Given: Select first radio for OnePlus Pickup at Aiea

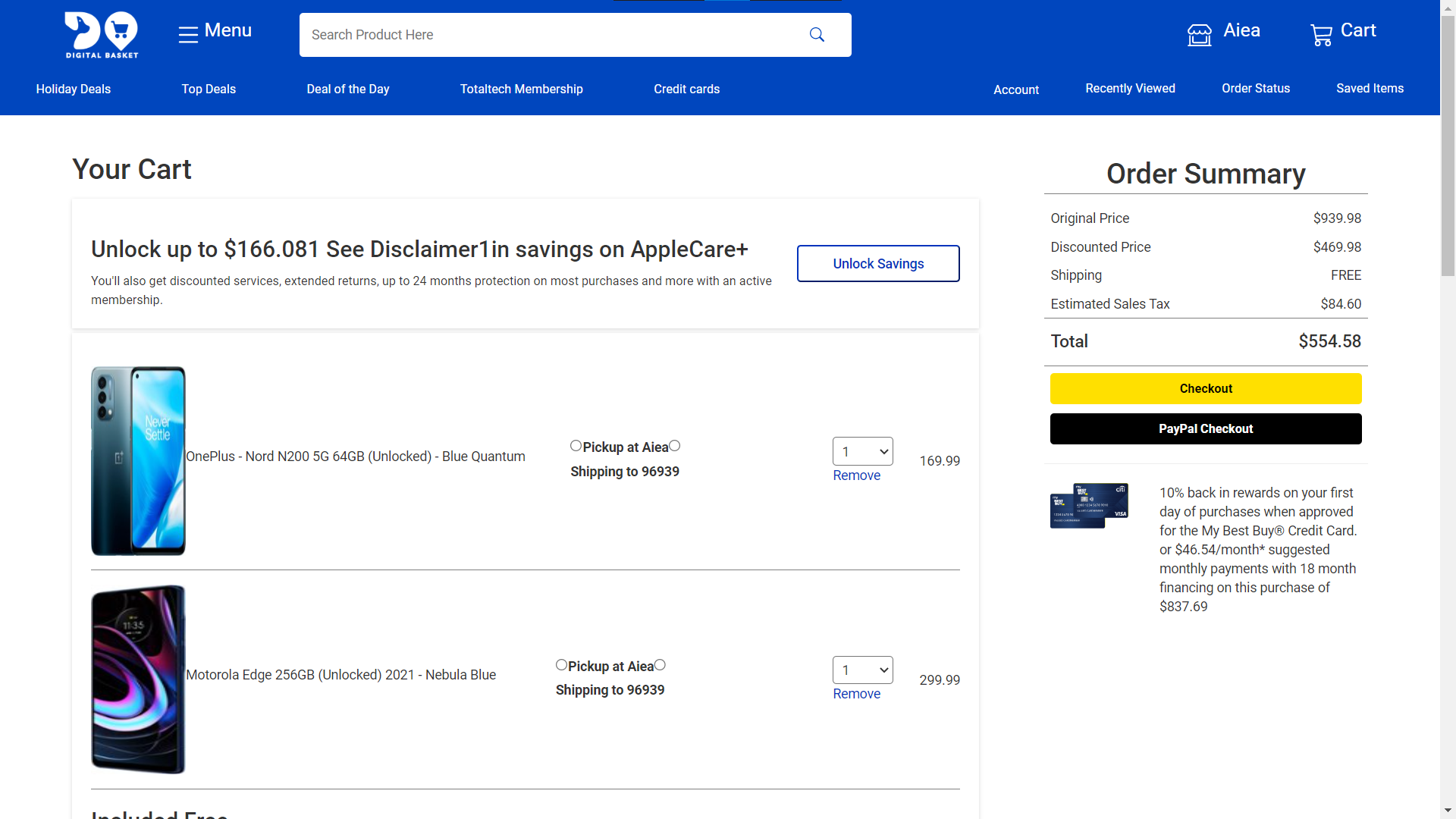Looking at the screenshot, I should pos(576,446).
